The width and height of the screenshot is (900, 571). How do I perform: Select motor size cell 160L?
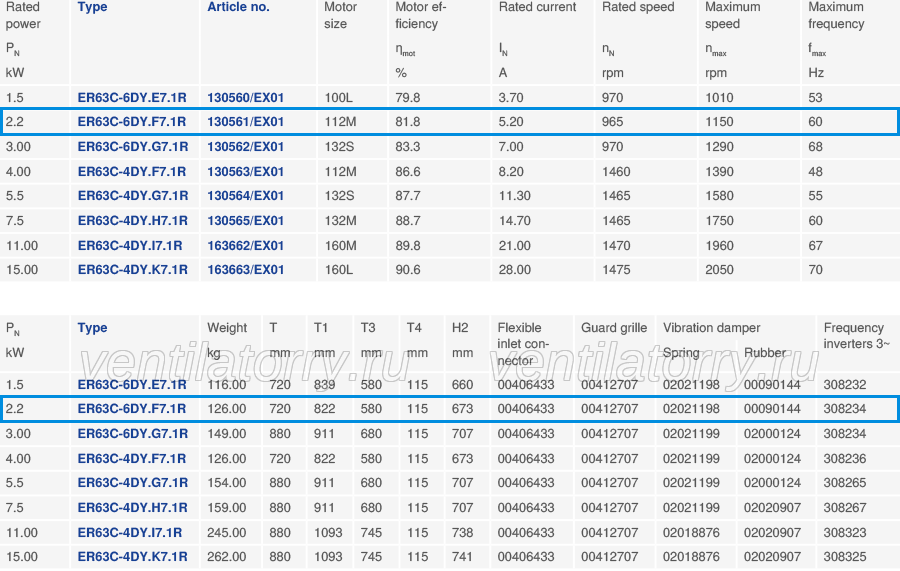[339, 270]
